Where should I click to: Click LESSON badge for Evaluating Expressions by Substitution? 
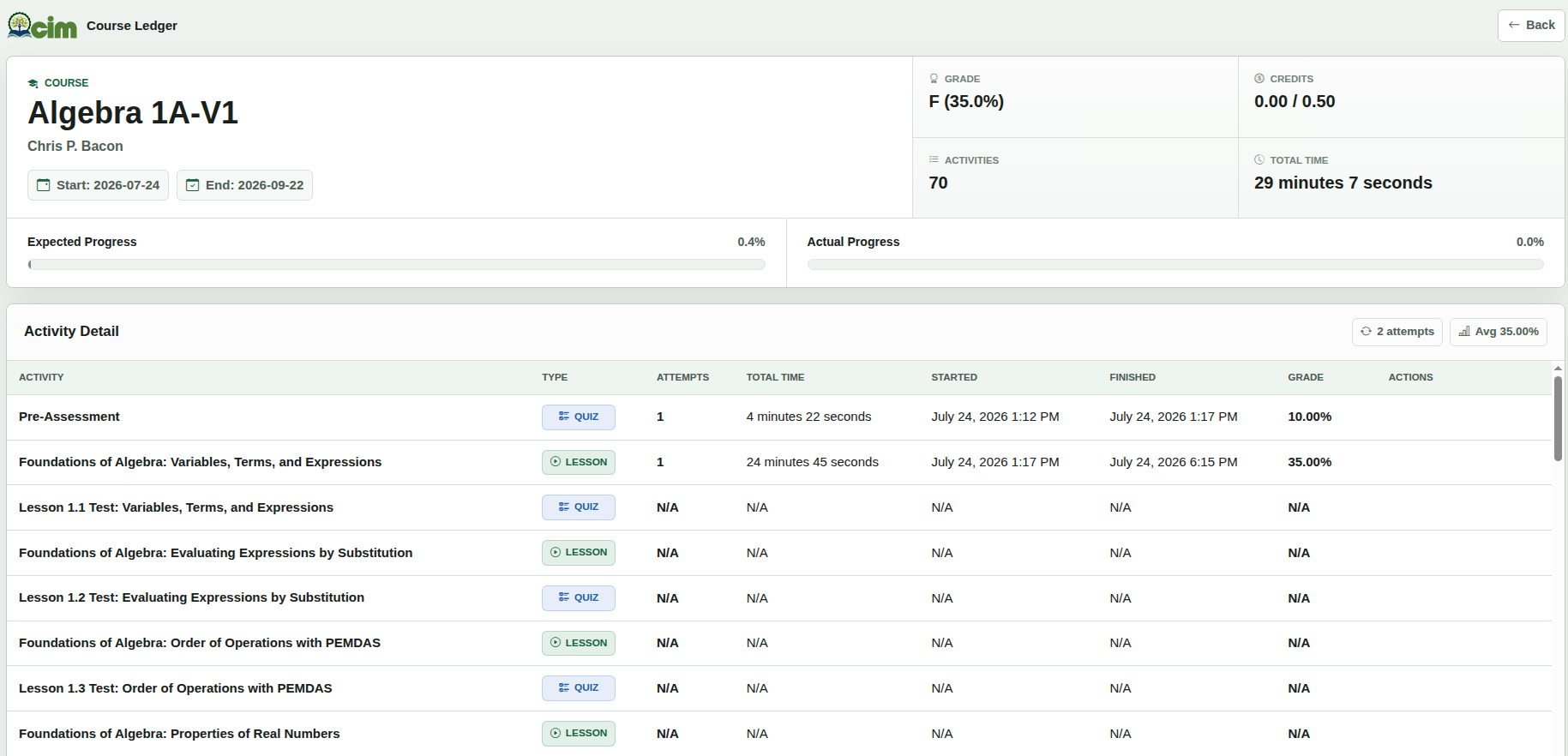(x=578, y=553)
